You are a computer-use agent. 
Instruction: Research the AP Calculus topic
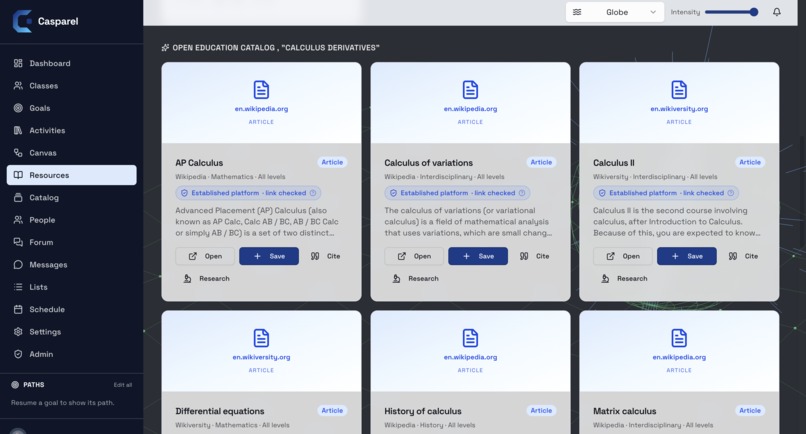point(206,278)
